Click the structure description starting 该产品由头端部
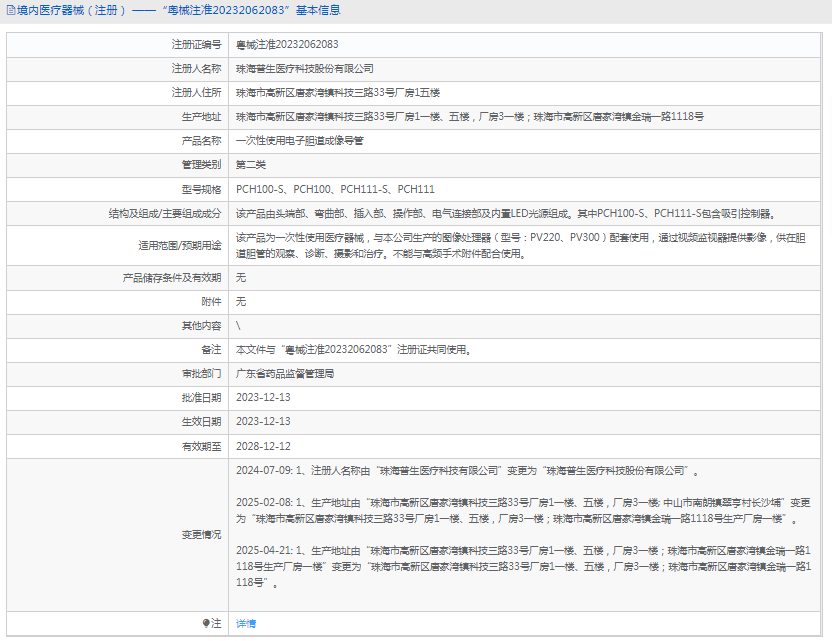The width and height of the screenshot is (832, 641). pyautogui.click(x=506, y=213)
